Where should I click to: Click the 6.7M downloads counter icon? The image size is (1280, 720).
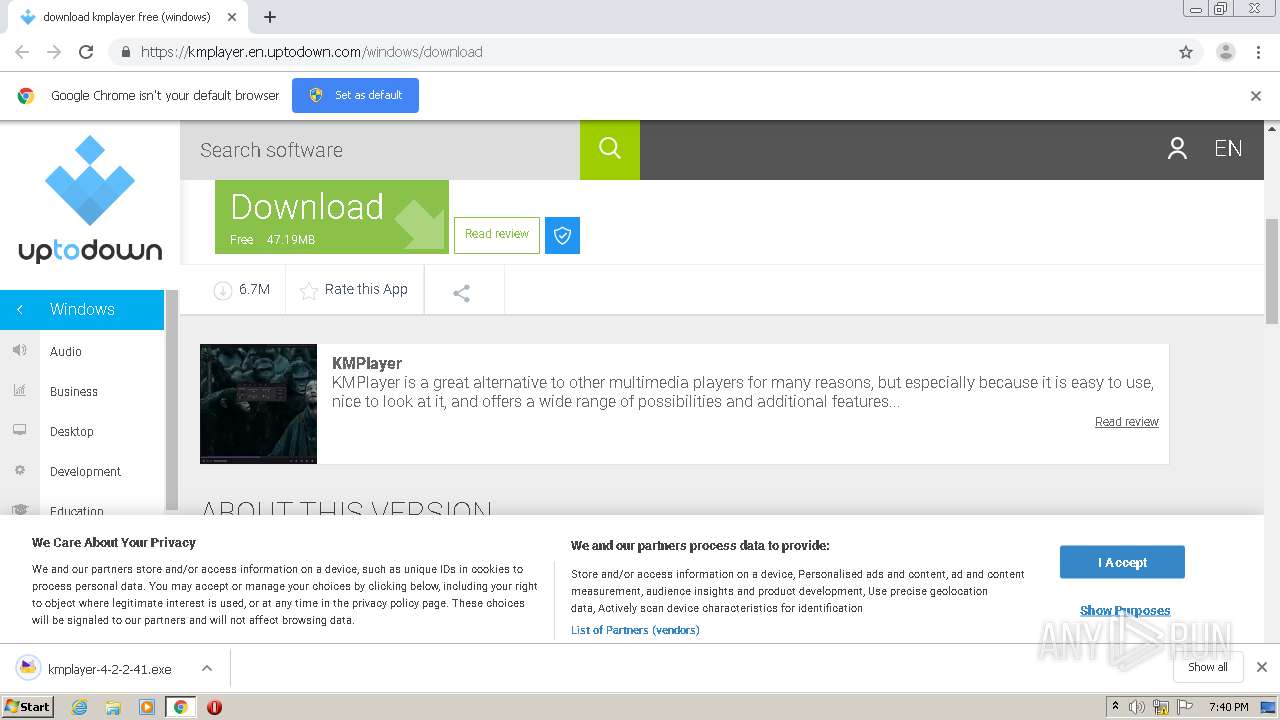pyautogui.click(x=222, y=290)
